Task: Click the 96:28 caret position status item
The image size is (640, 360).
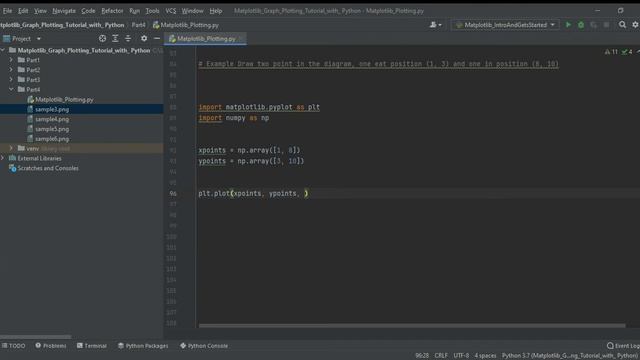Action: coord(422,356)
